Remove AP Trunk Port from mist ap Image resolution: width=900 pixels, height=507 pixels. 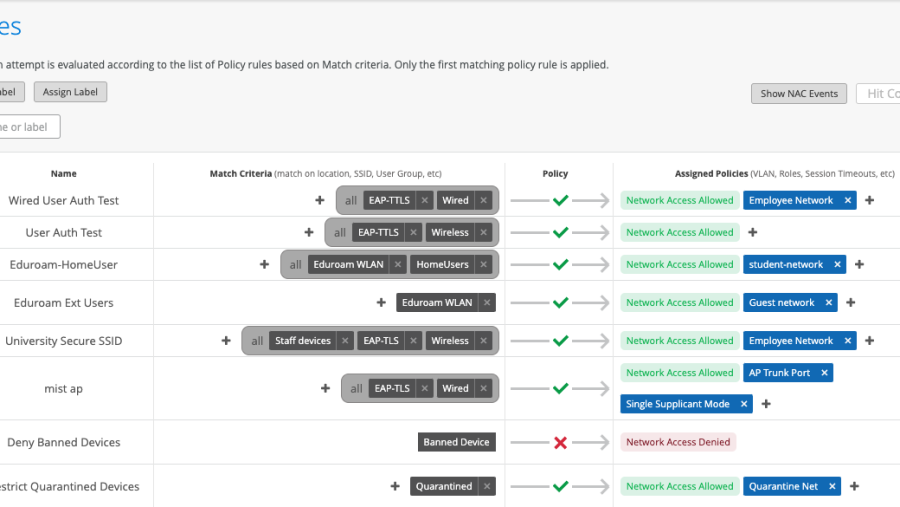pos(824,372)
